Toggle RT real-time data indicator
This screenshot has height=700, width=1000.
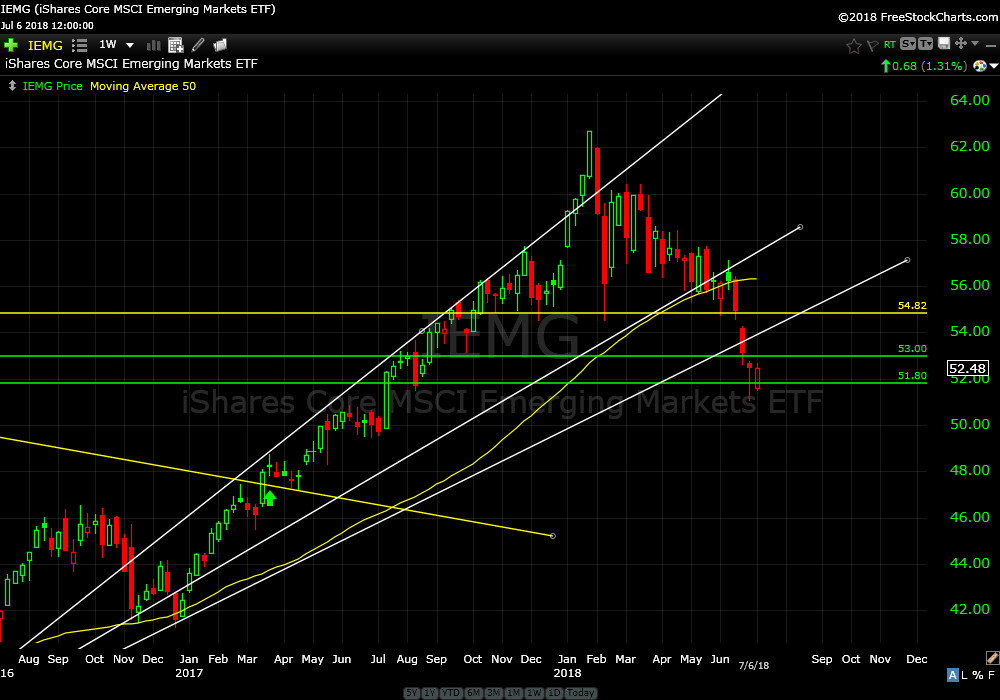[x=889, y=45]
